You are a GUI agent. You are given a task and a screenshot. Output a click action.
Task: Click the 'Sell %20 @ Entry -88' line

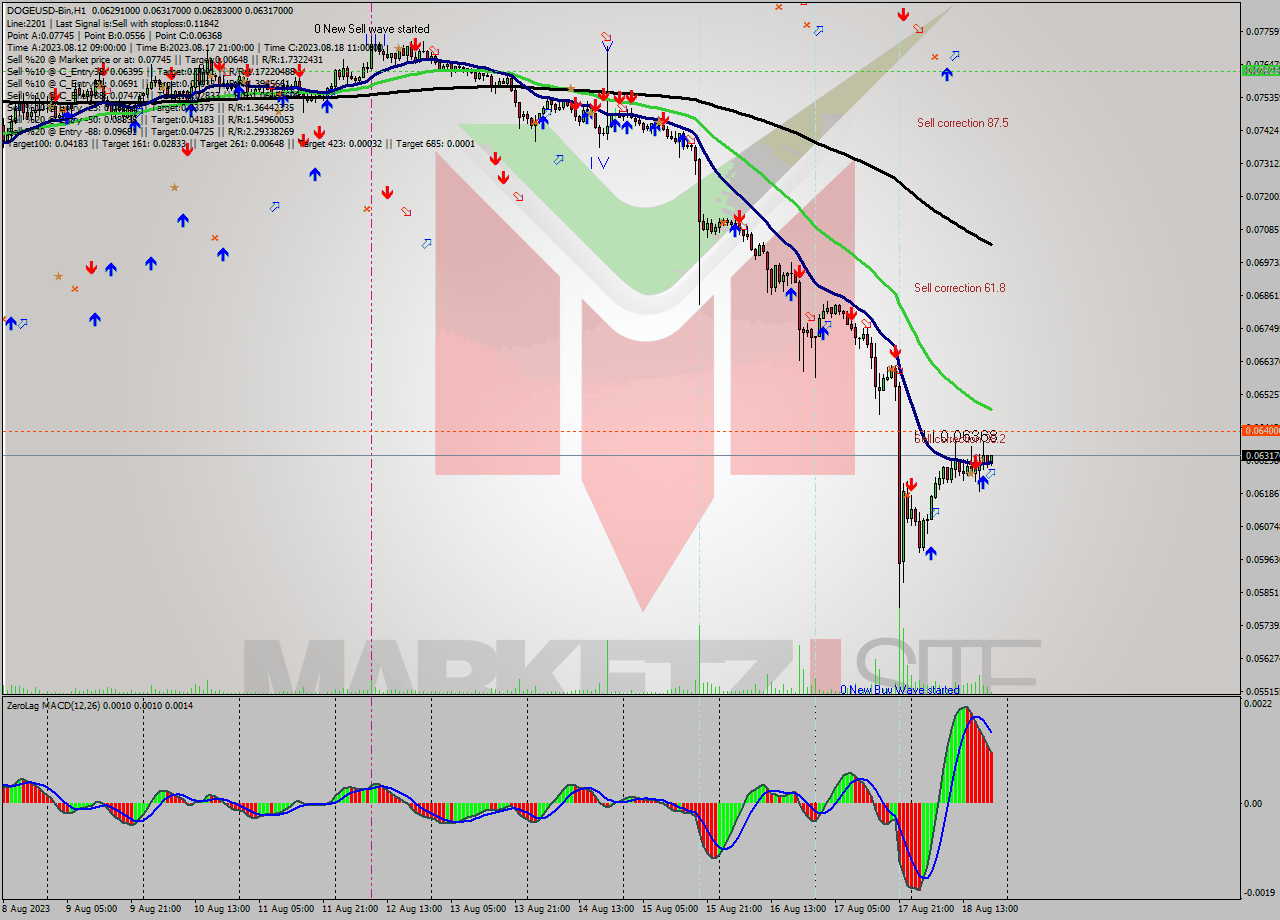click(x=150, y=131)
